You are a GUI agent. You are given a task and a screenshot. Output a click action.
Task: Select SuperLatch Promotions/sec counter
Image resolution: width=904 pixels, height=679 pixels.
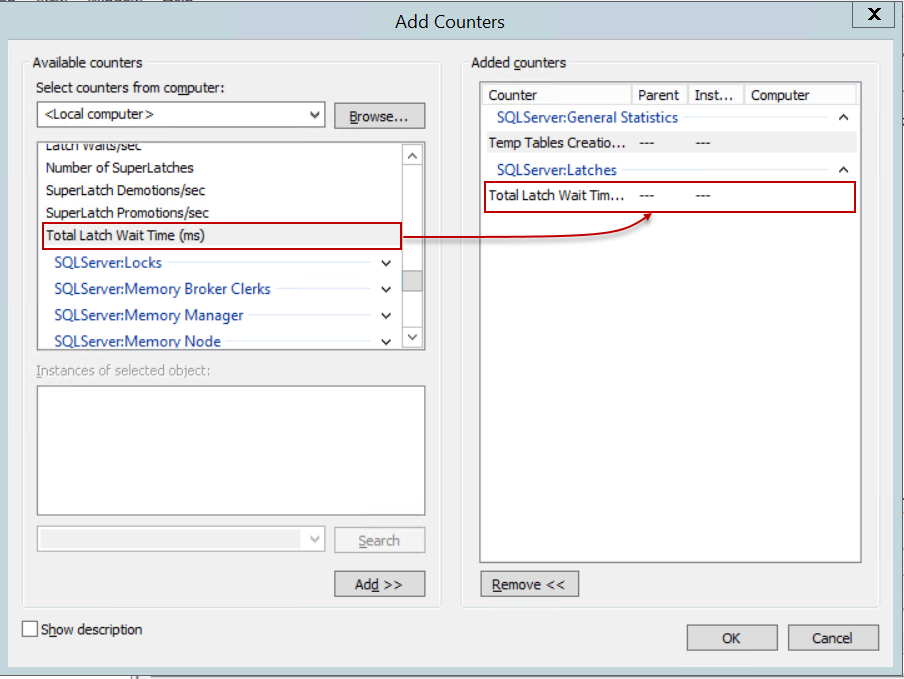point(127,212)
